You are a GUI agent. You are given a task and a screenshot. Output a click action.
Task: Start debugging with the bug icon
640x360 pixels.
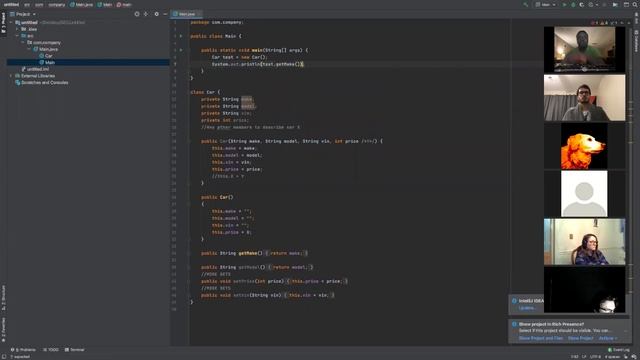click(573, 4)
